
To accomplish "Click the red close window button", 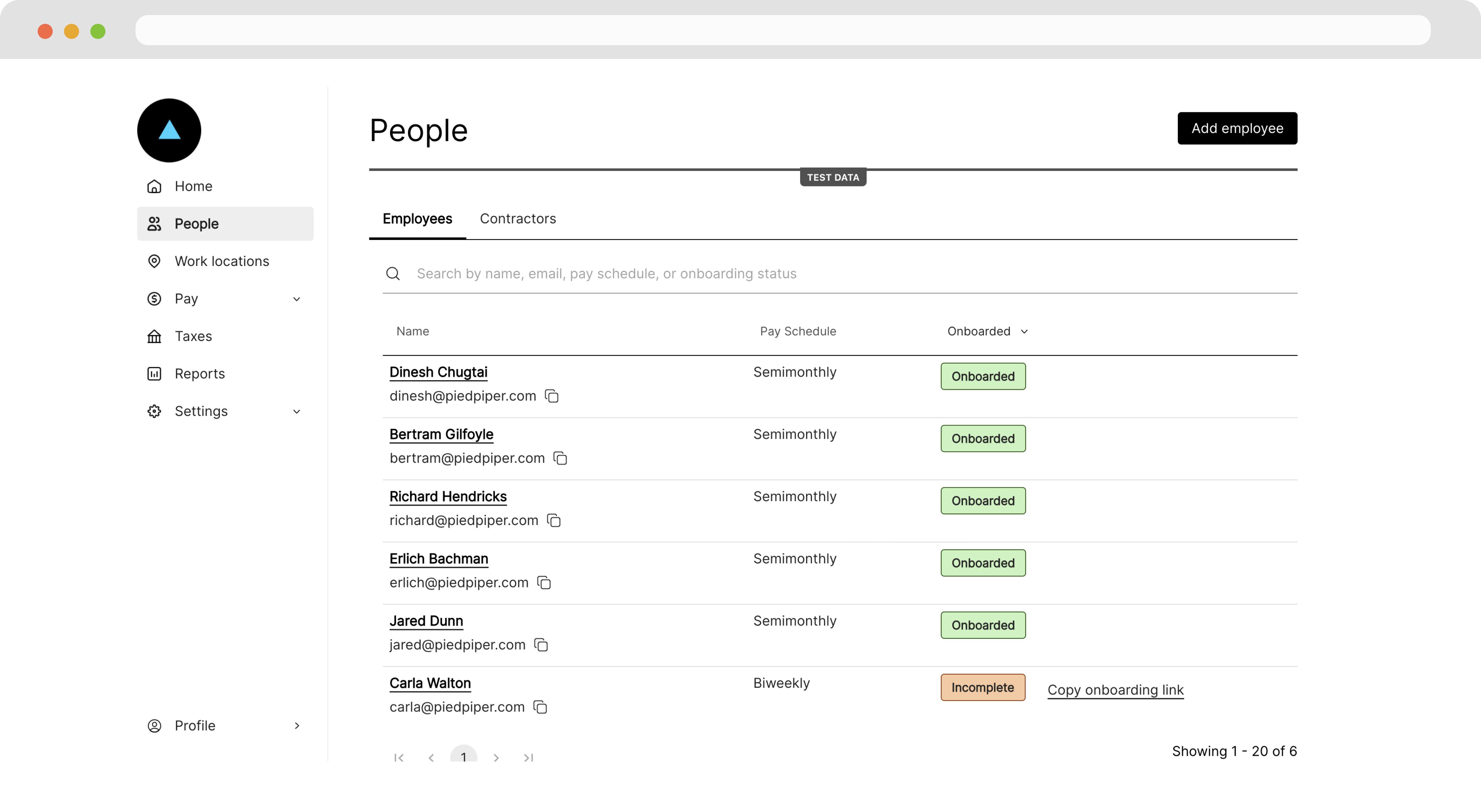I will click(x=45, y=31).
